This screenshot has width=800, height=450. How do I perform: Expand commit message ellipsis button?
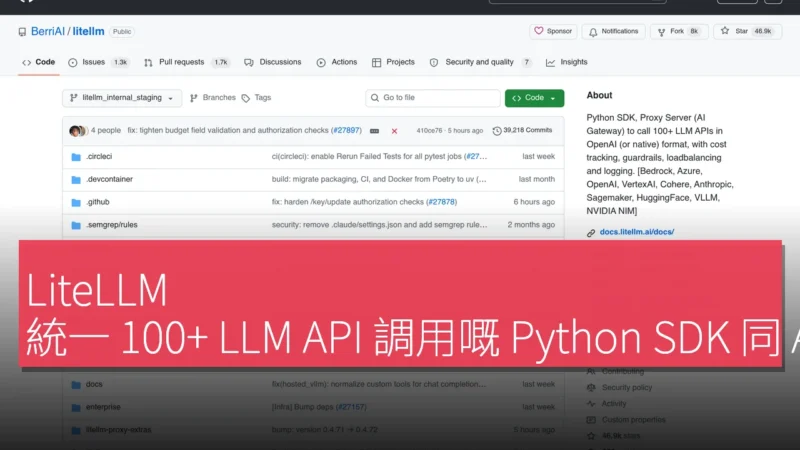point(374,131)
